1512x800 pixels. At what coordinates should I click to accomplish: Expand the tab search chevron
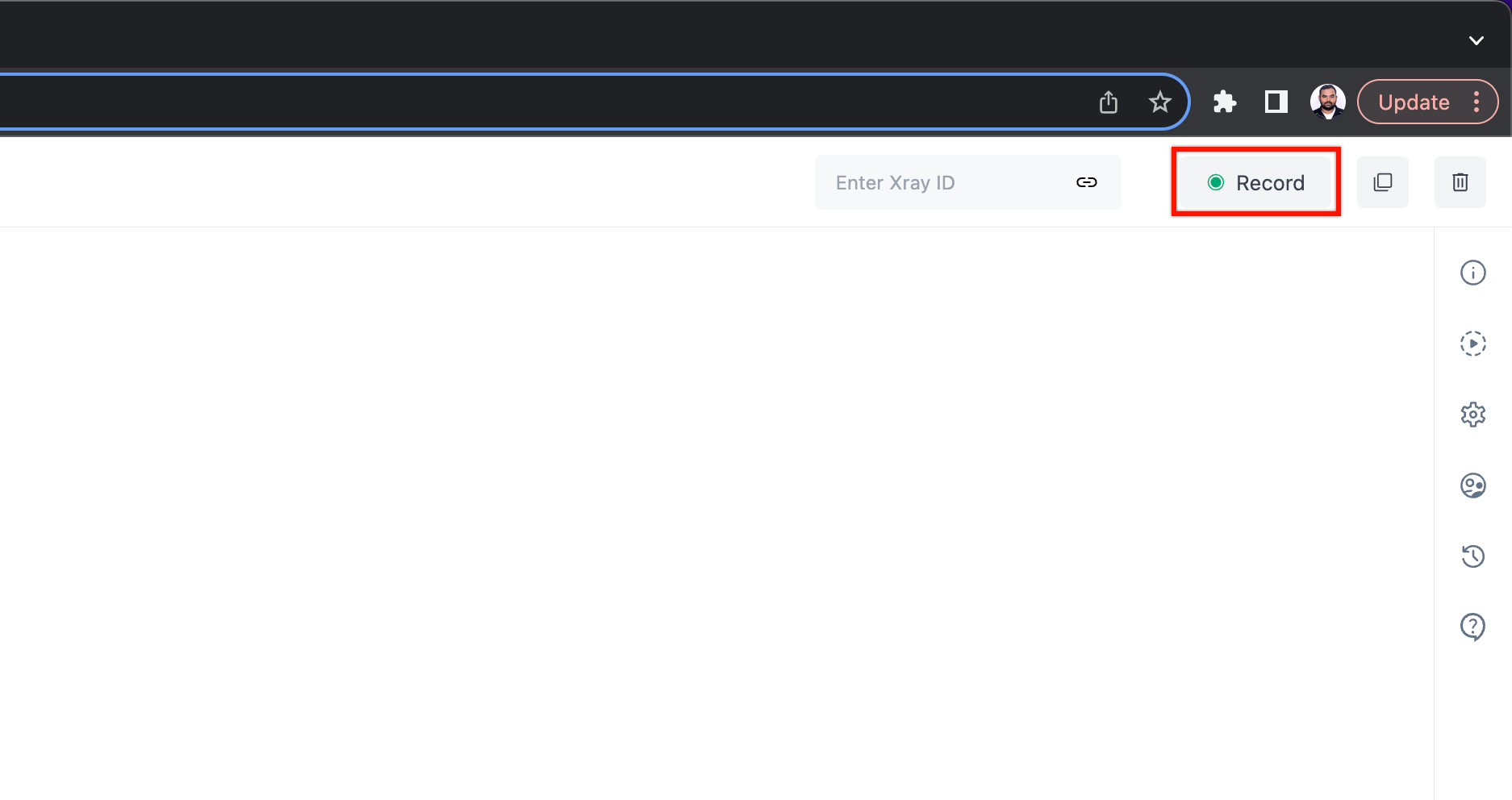1476,40
